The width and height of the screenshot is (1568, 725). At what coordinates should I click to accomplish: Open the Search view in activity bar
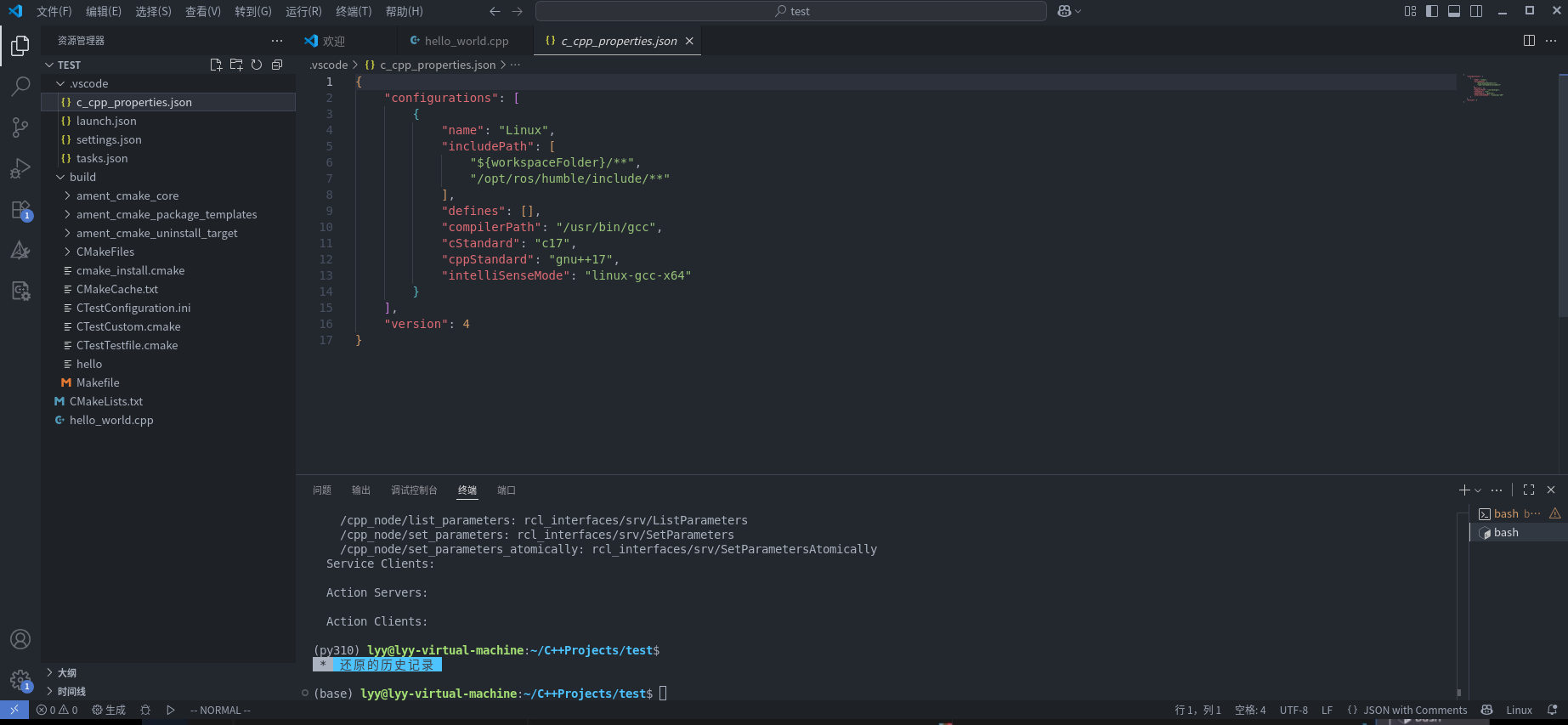(x=20, y=86)
